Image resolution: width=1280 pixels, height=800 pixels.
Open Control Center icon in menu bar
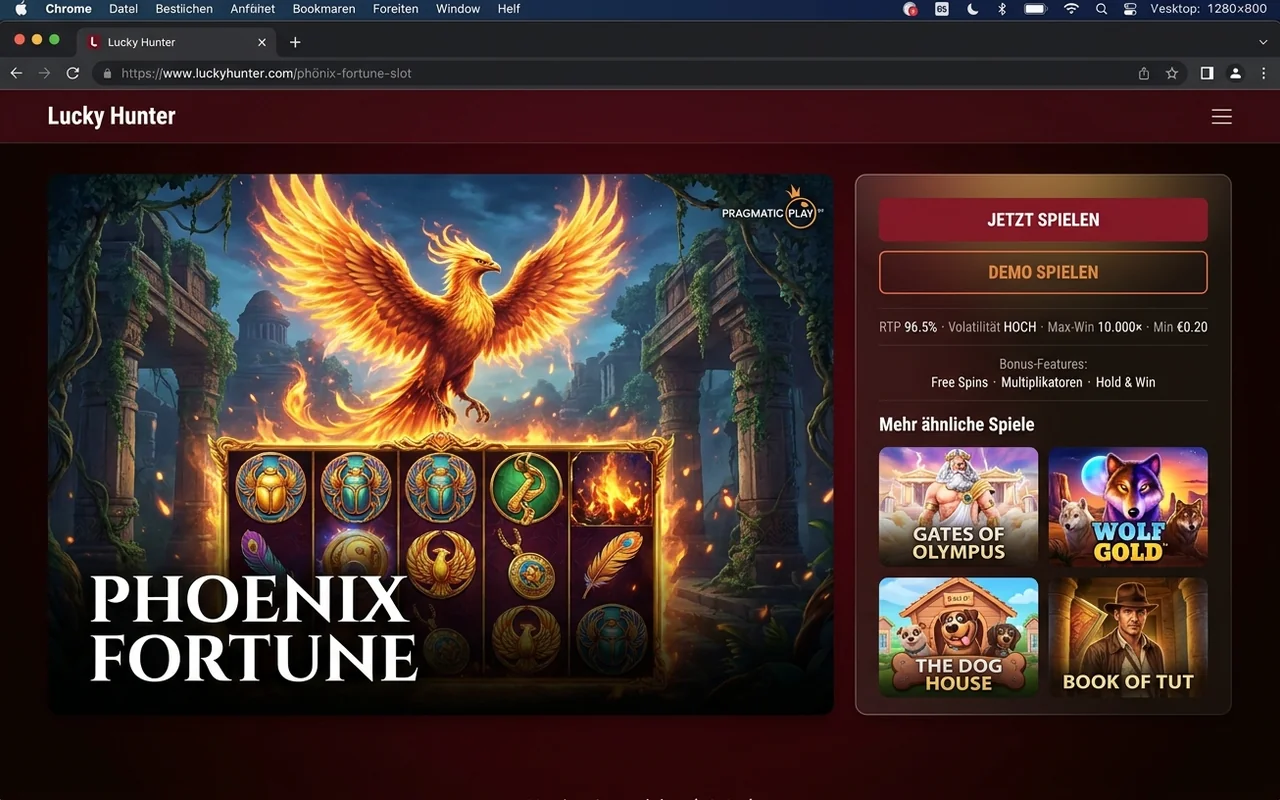pyautogui.click(x=1130, y=9)
